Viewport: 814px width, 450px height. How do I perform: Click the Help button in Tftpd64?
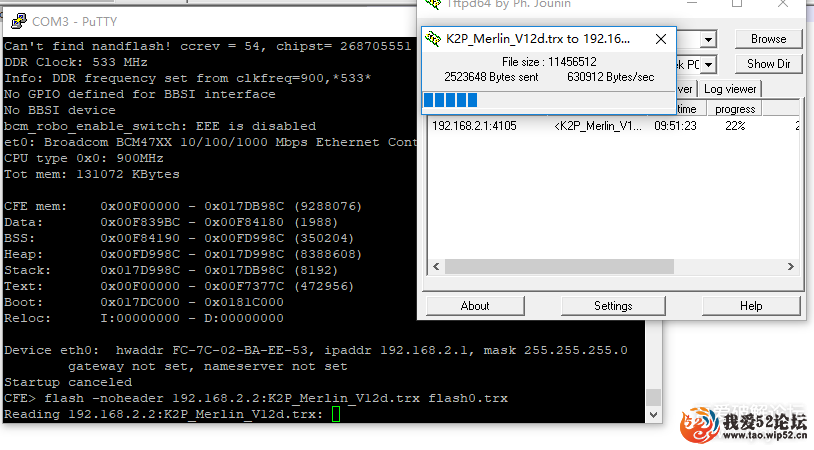coord(751,306)
